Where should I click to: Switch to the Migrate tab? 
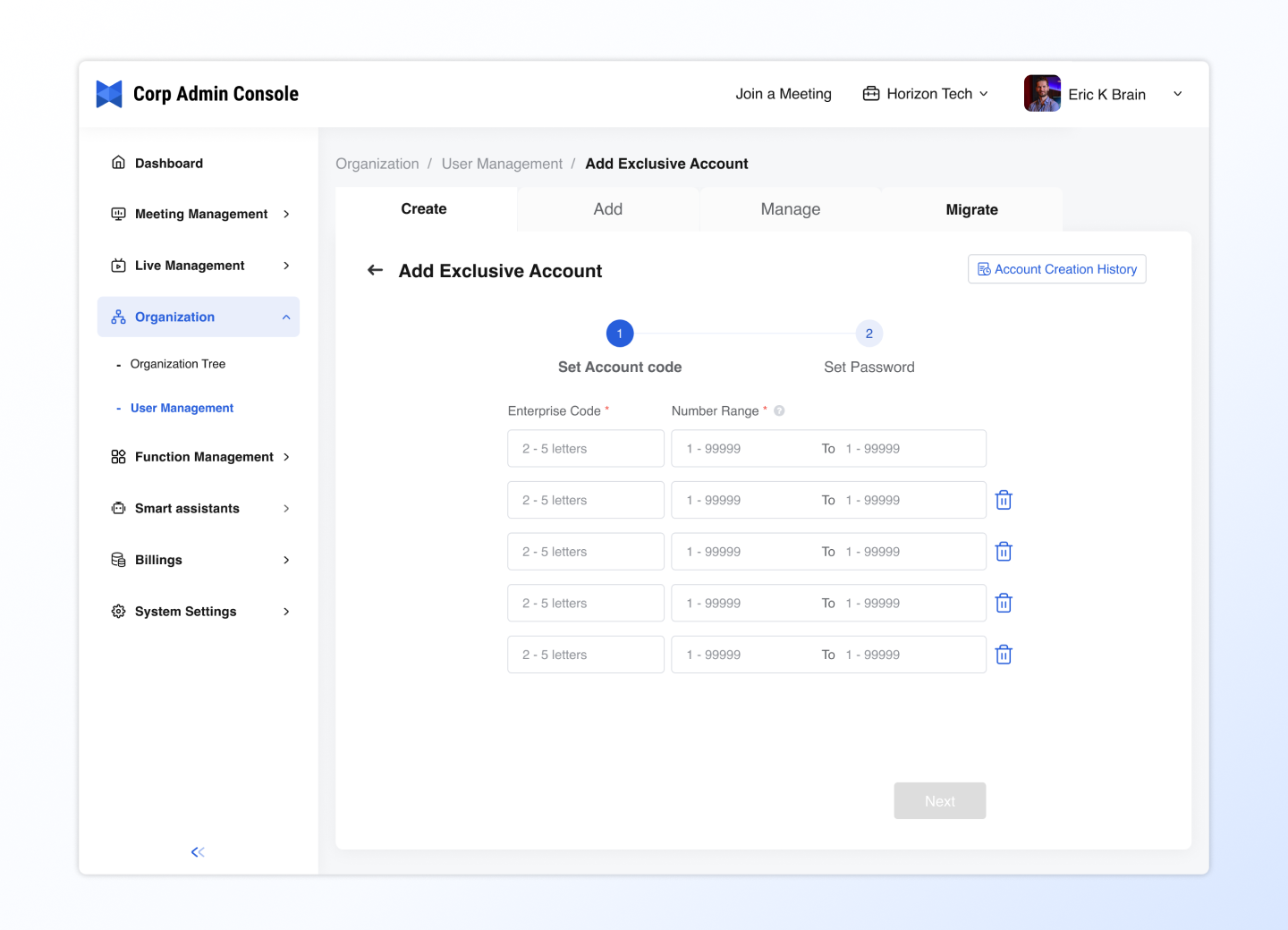(x=971, y=209)
